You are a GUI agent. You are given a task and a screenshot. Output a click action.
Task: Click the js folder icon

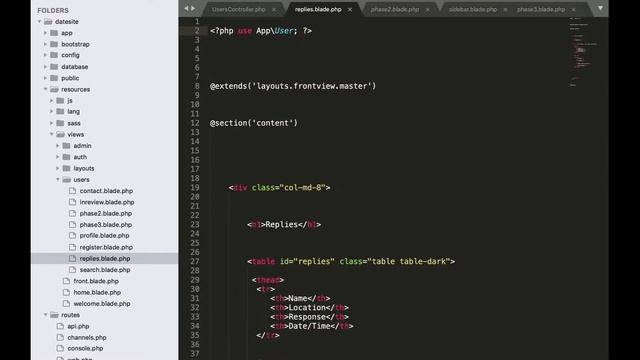[60, 100]
